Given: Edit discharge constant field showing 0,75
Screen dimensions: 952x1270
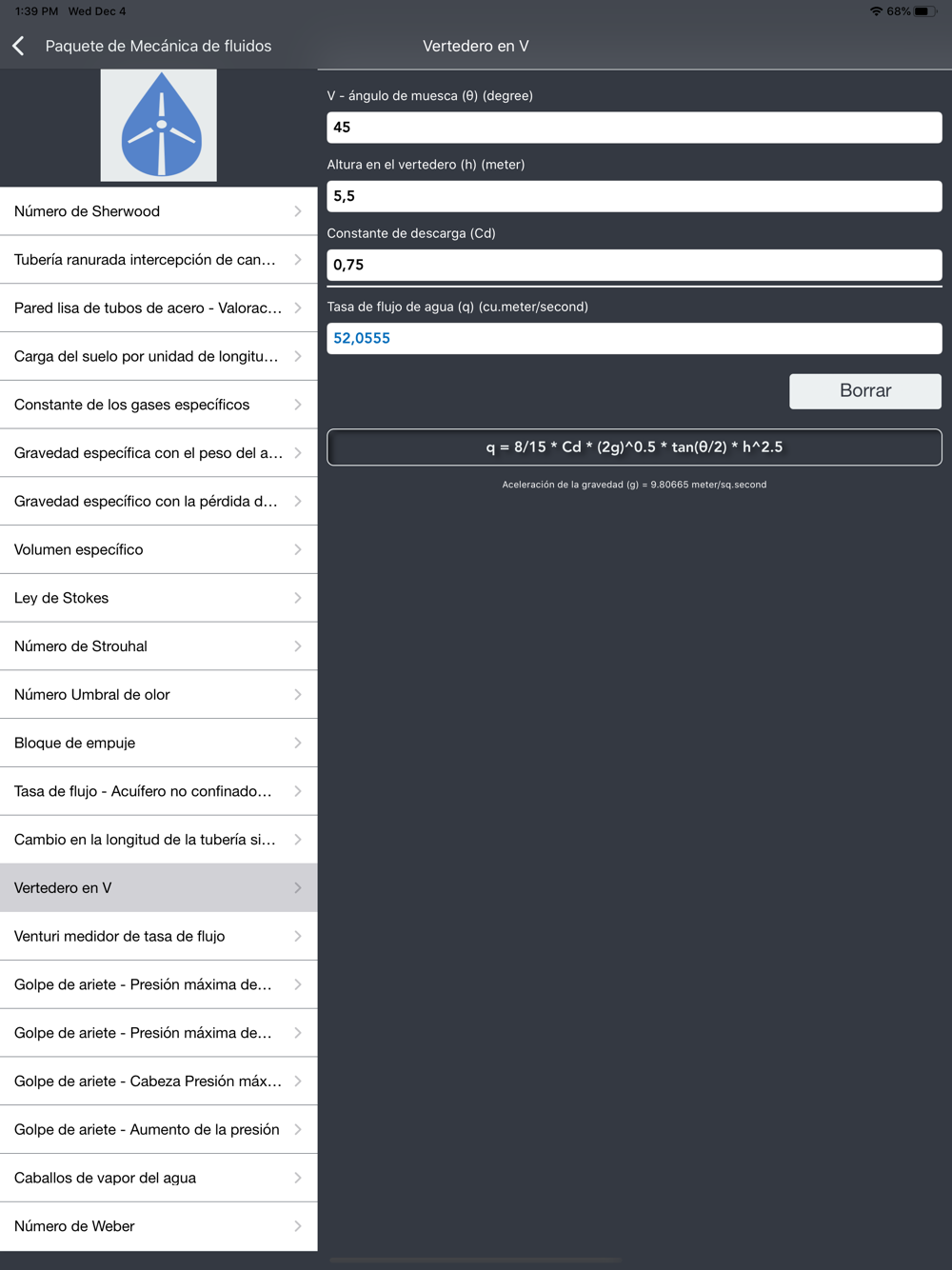Looking at the screenshot, I should (x=634, y=265).
